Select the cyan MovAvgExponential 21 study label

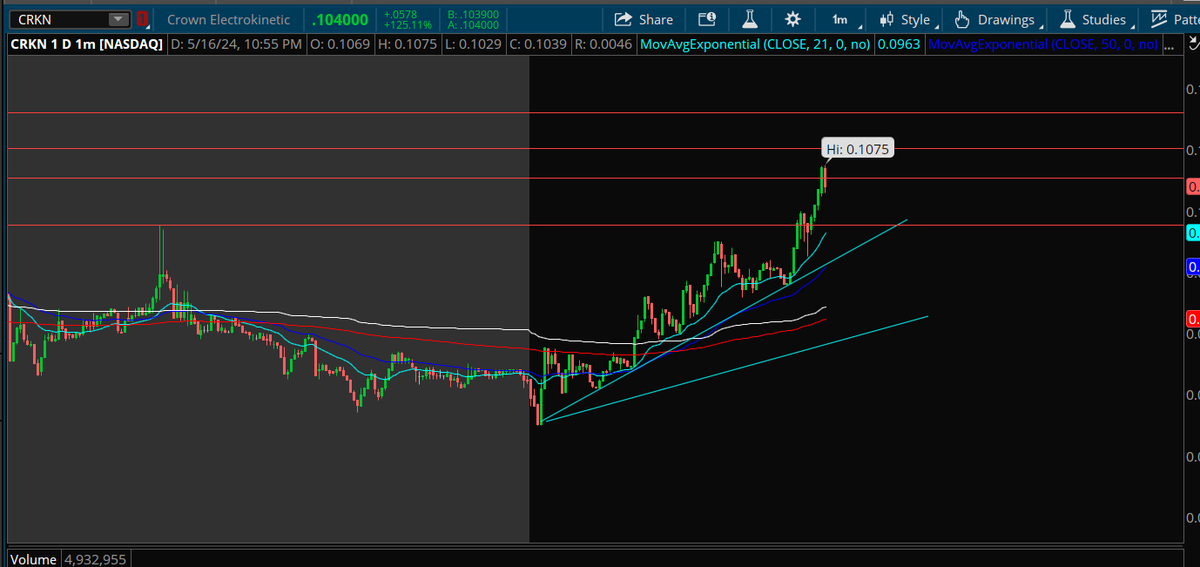(756, 44)
